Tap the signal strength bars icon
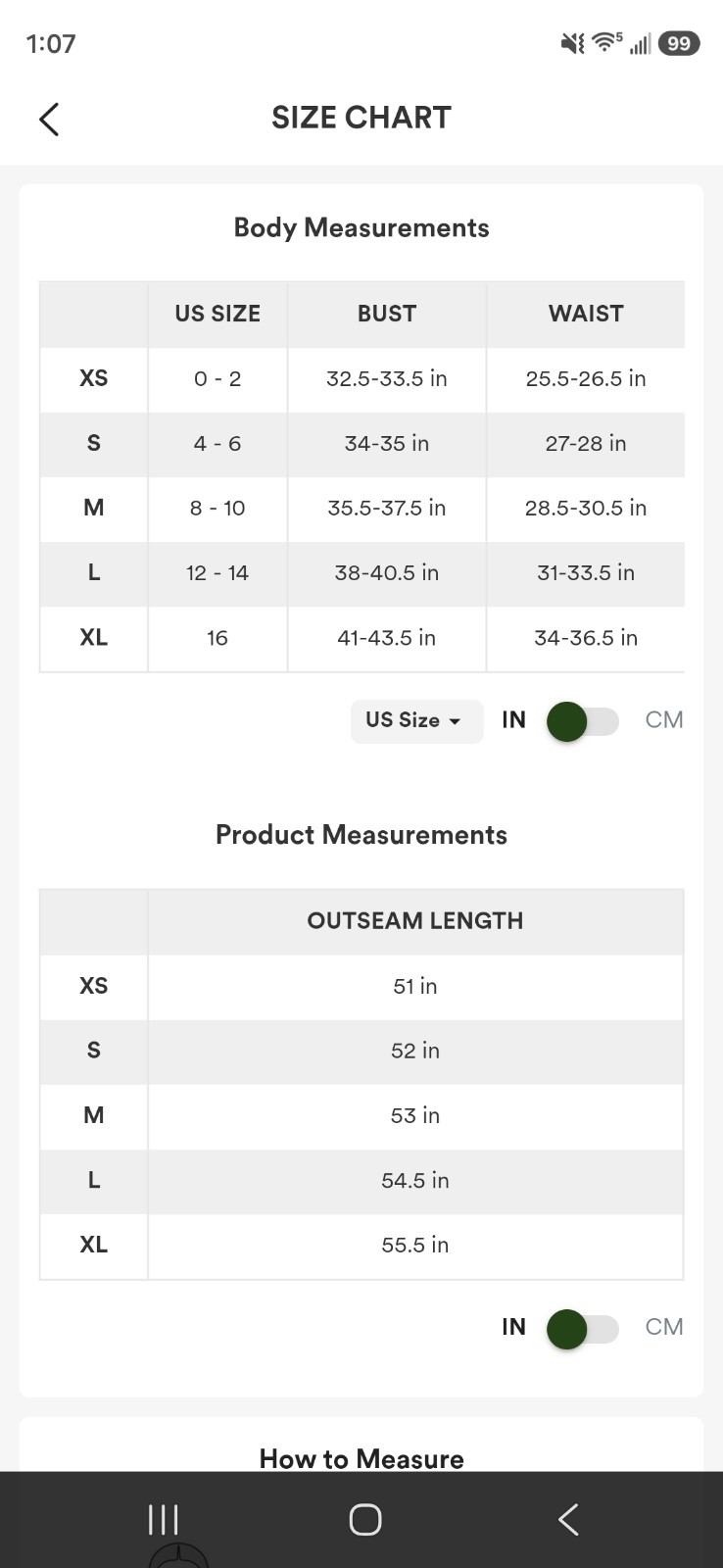This screenshot has width=723, height=1568. point(640,43)
